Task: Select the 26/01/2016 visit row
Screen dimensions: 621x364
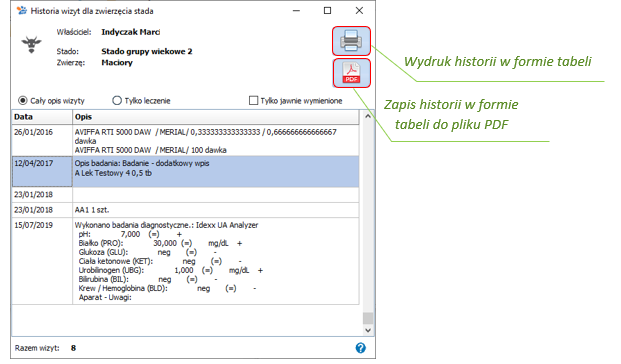Action: (x=185, y=141)
